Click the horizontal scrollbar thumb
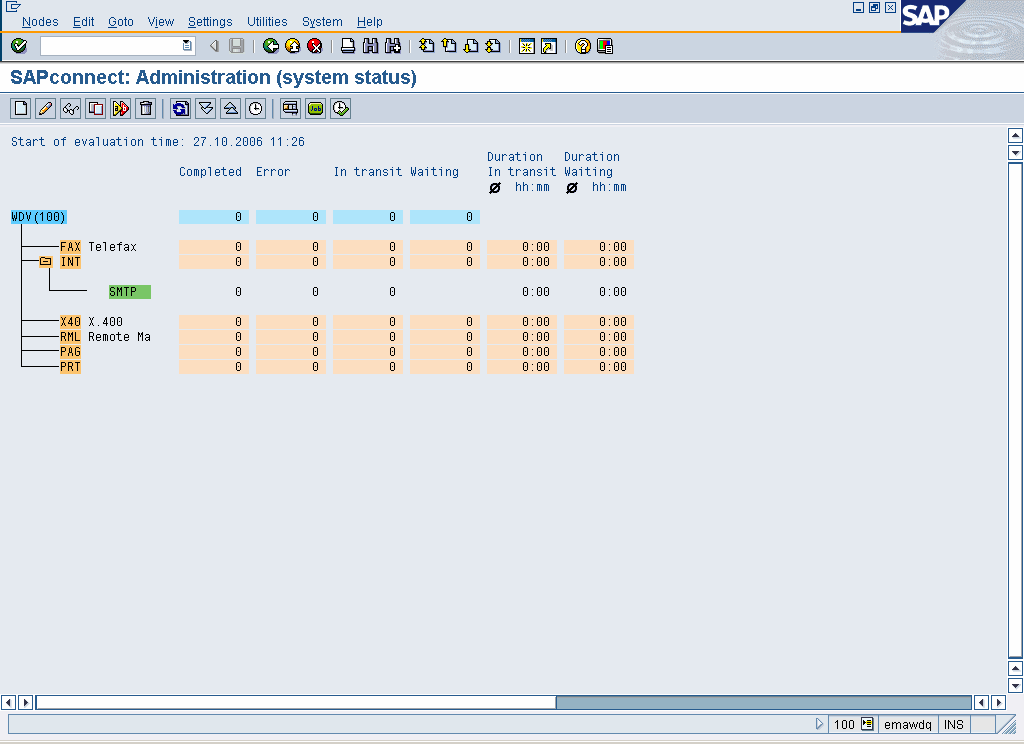This screenshot has height=744, width=1024. [763, 703]
